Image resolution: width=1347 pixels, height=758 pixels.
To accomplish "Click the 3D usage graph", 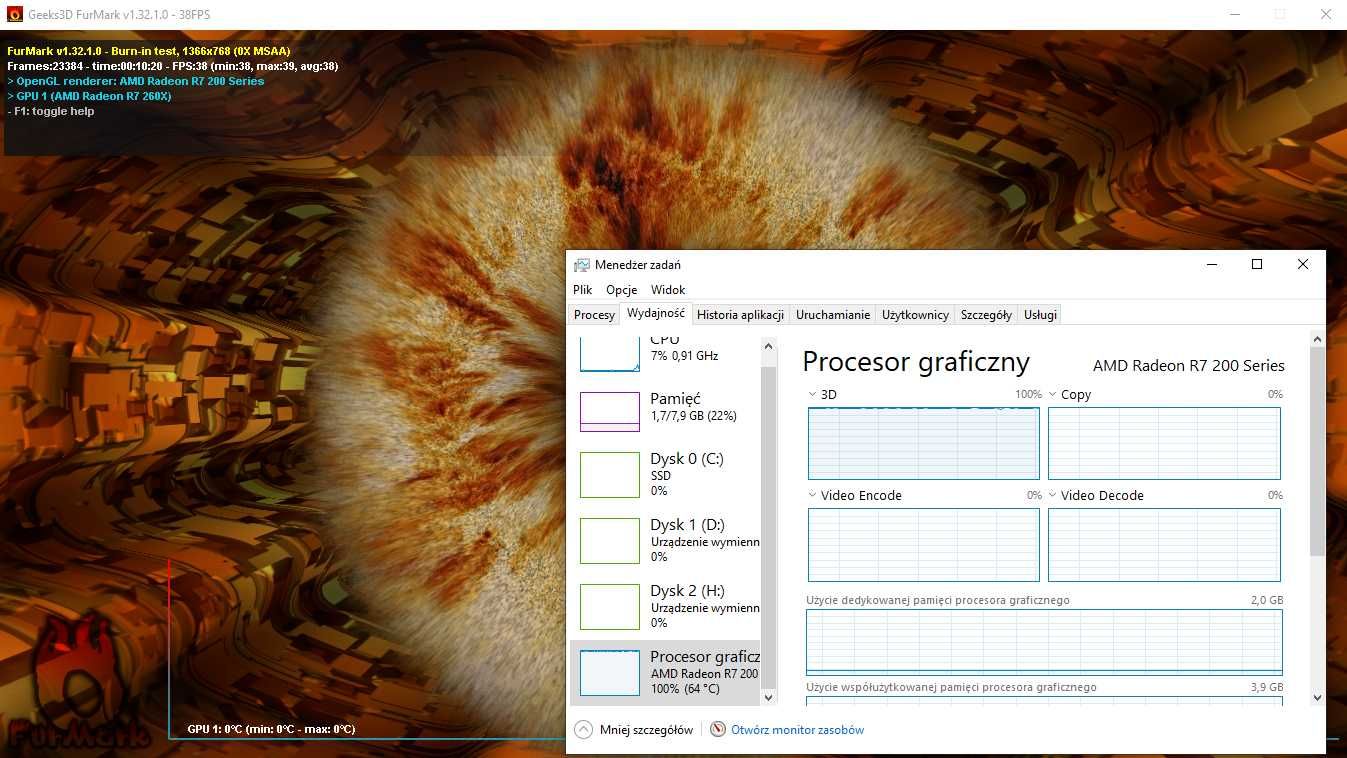I will pyautogui.click(x=924, y=443).
